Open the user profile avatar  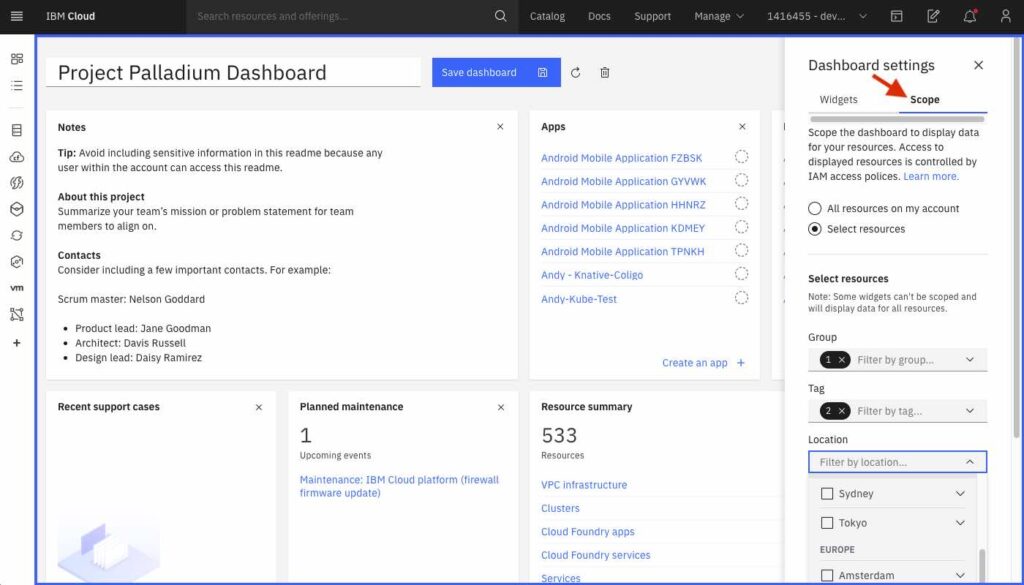point(1006,16)
